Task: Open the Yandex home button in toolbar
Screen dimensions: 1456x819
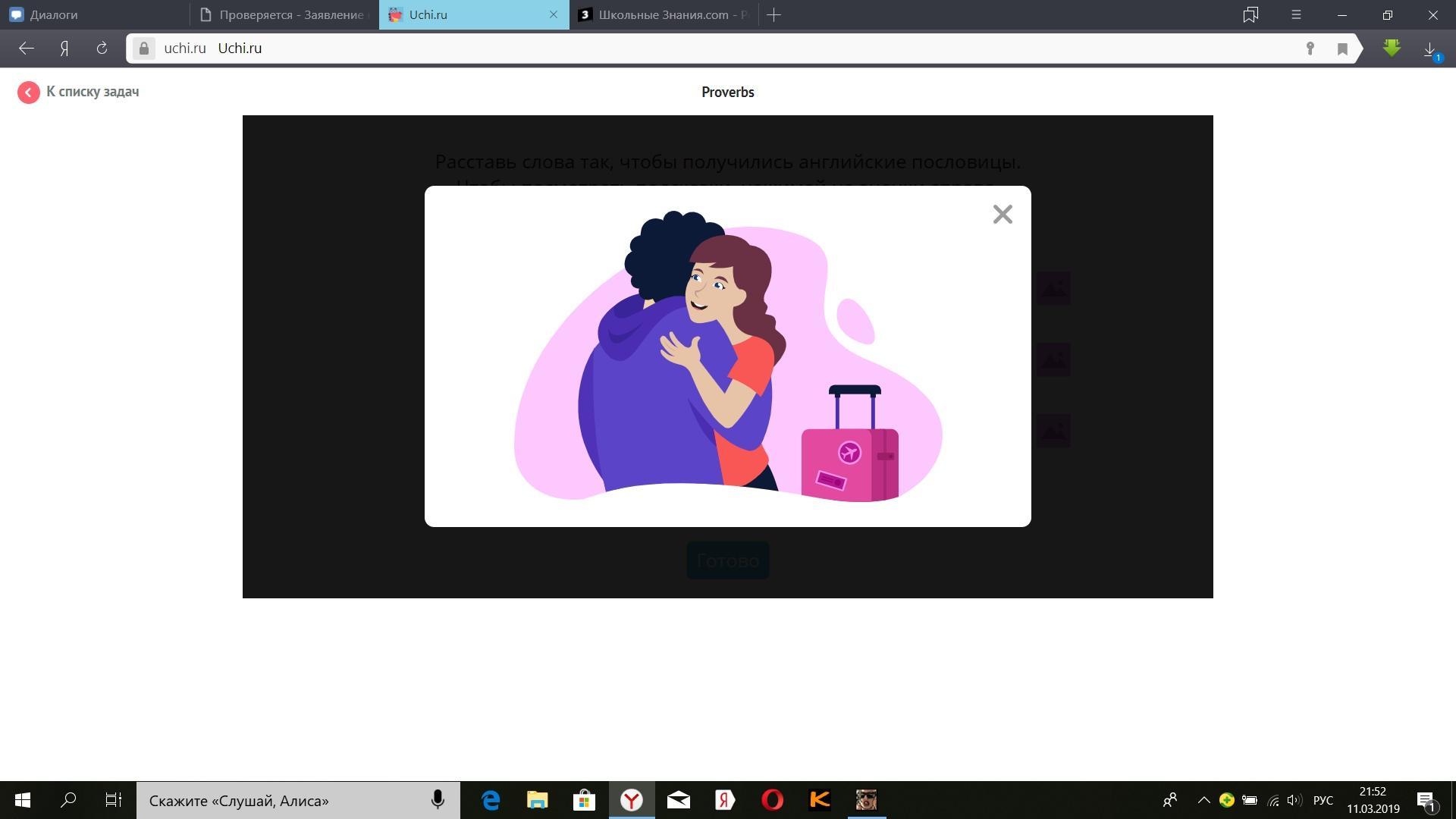Action: point(64,49)
